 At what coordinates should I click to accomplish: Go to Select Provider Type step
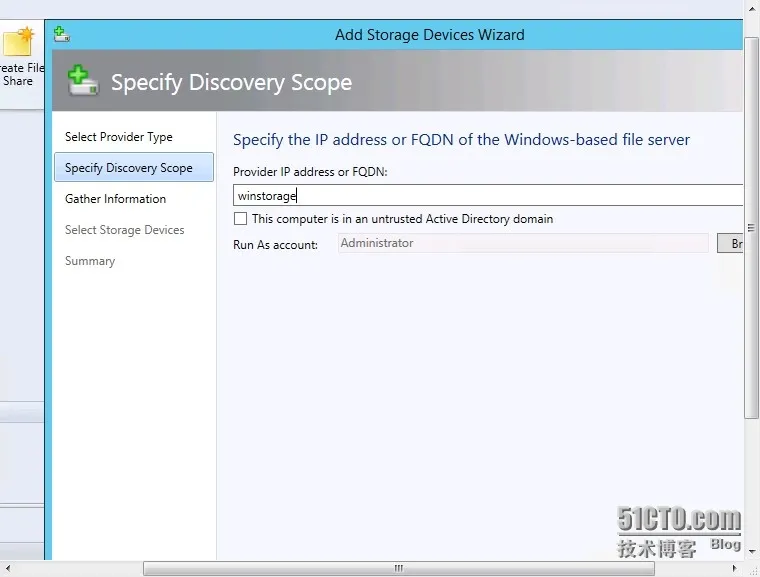point(118,137)
